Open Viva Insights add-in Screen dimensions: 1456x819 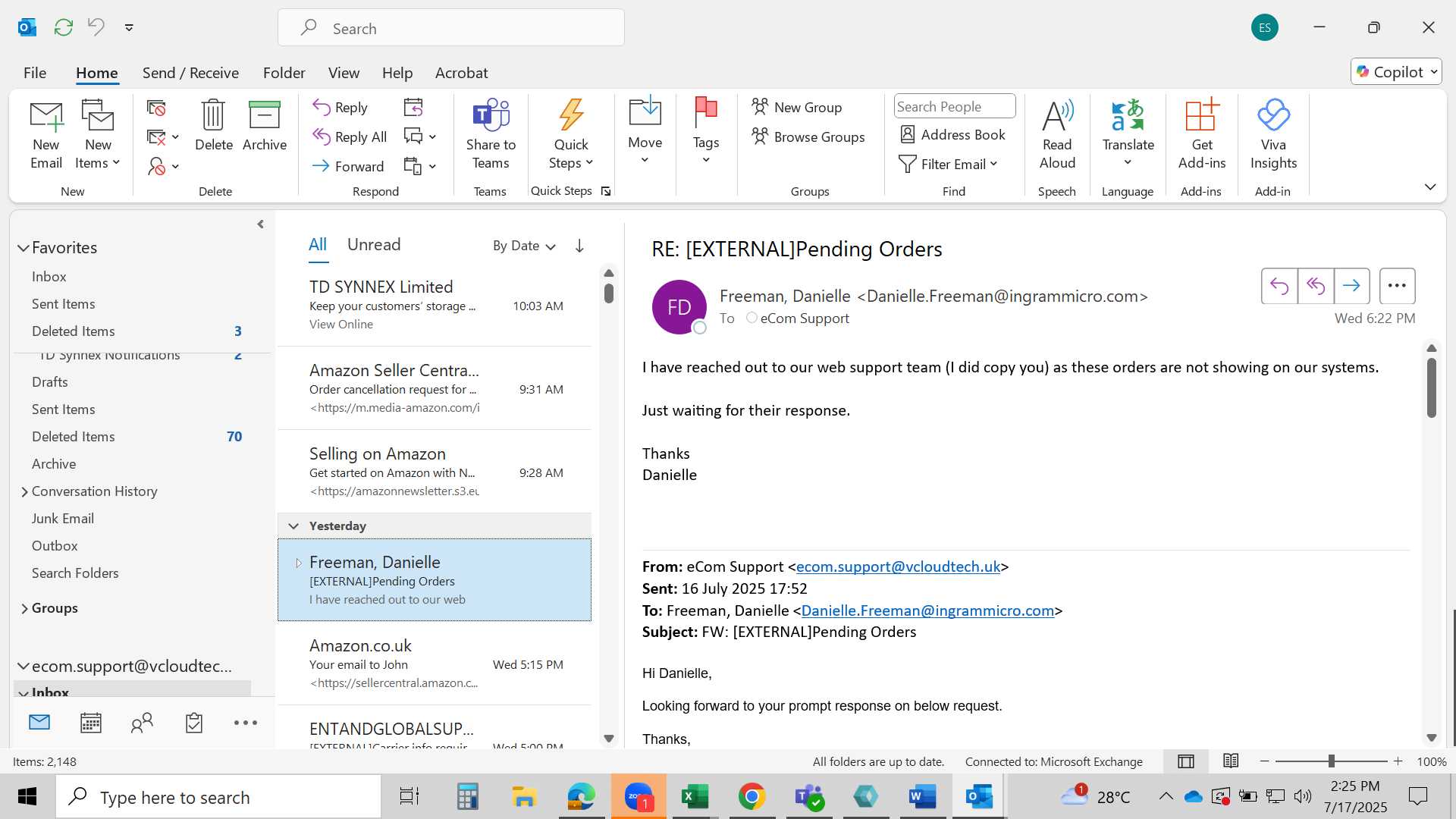[x=1273, y=135]
